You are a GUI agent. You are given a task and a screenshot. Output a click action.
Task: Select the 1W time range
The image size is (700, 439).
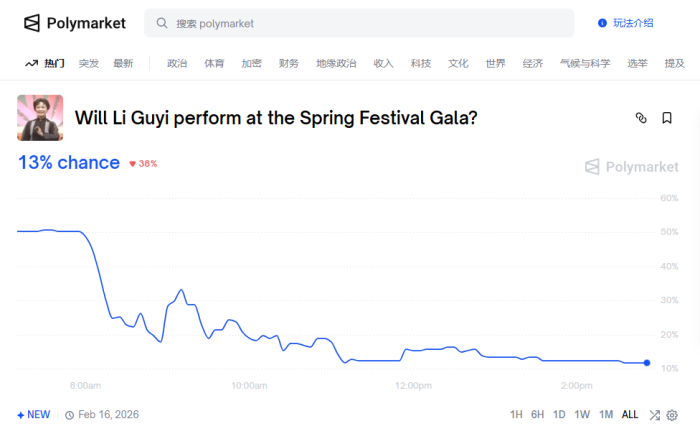tap(582, 415)
